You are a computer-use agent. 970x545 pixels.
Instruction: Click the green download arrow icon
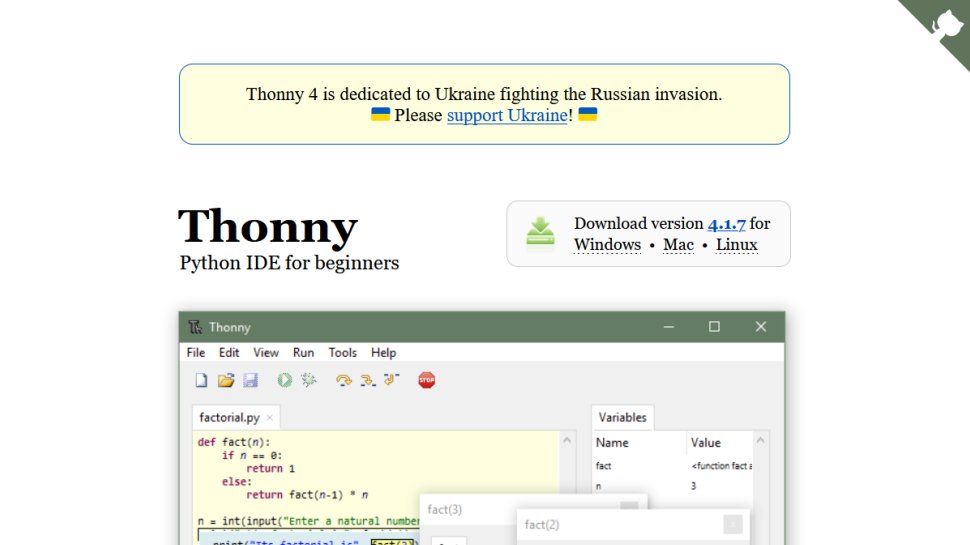click(540, 231)
